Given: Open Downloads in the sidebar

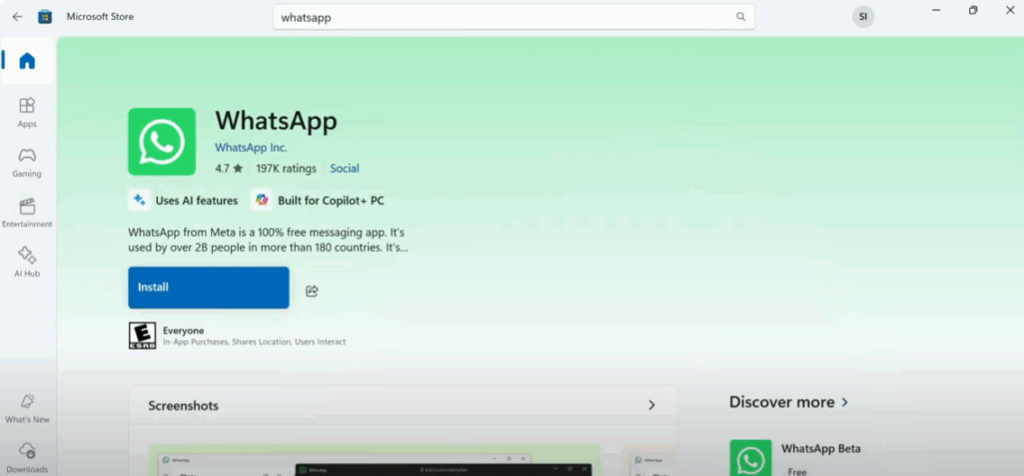Looking at the screenshot, I should 27,458.
